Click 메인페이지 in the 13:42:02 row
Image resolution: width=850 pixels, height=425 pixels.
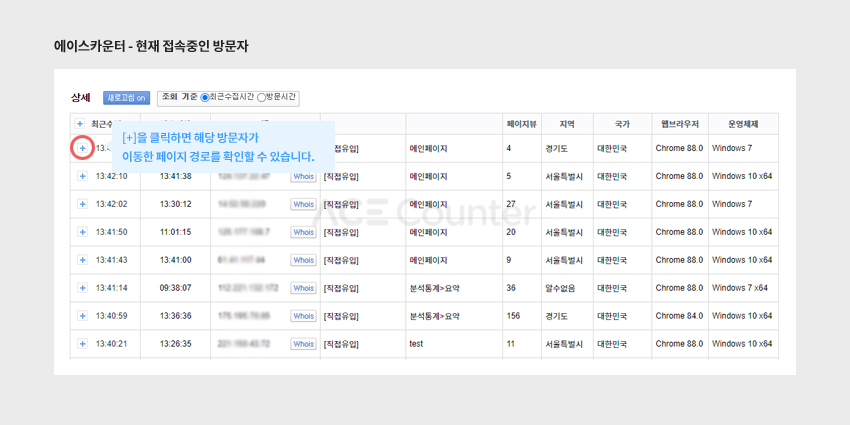[x=428, y=204]
